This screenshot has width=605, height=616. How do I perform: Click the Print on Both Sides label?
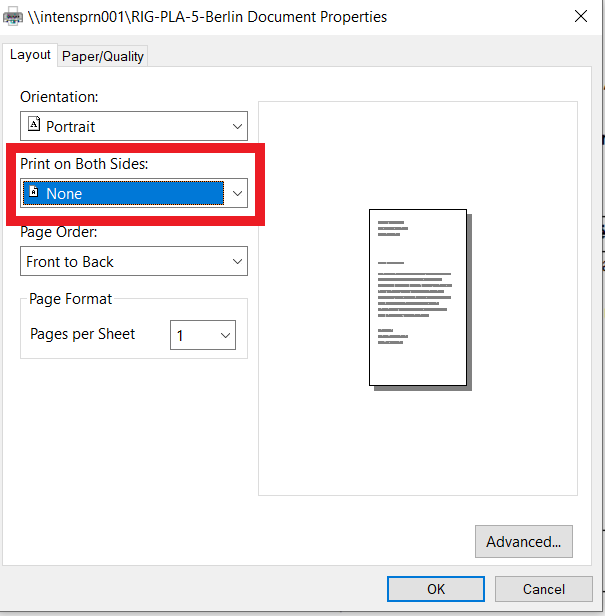point(84,164)
